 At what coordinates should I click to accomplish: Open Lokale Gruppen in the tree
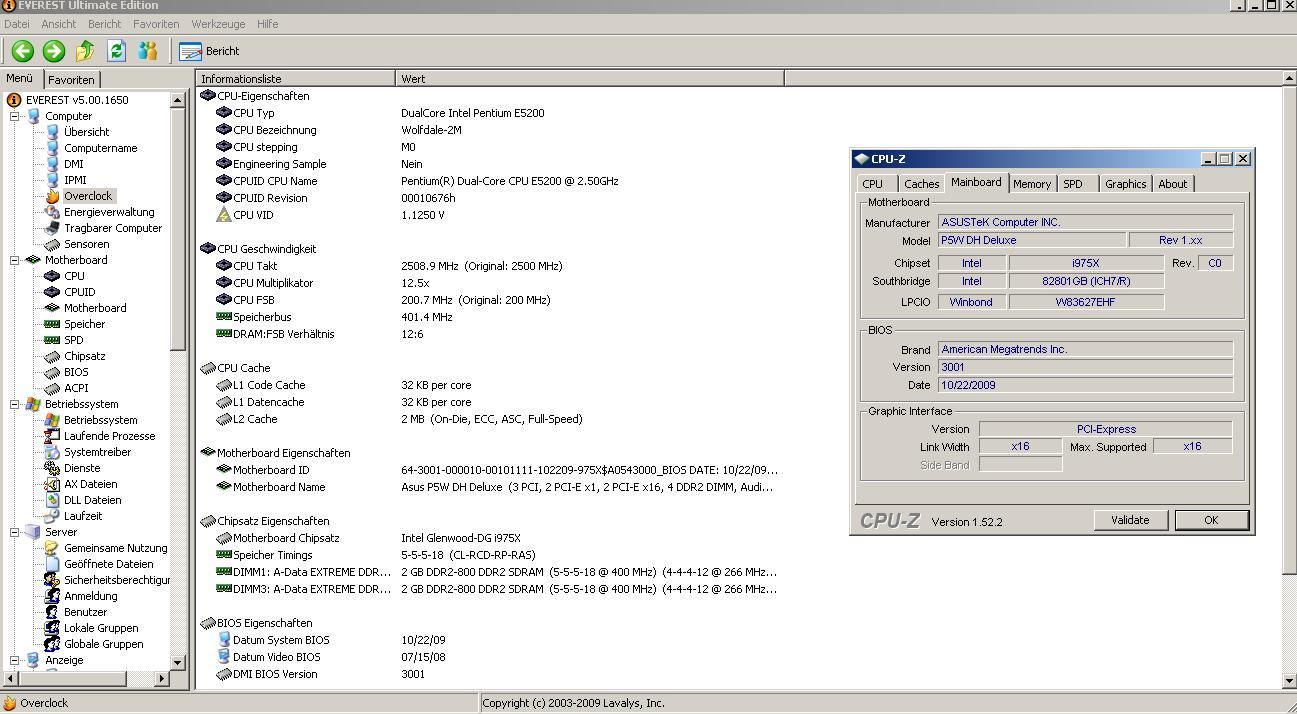tap(101, 628)
